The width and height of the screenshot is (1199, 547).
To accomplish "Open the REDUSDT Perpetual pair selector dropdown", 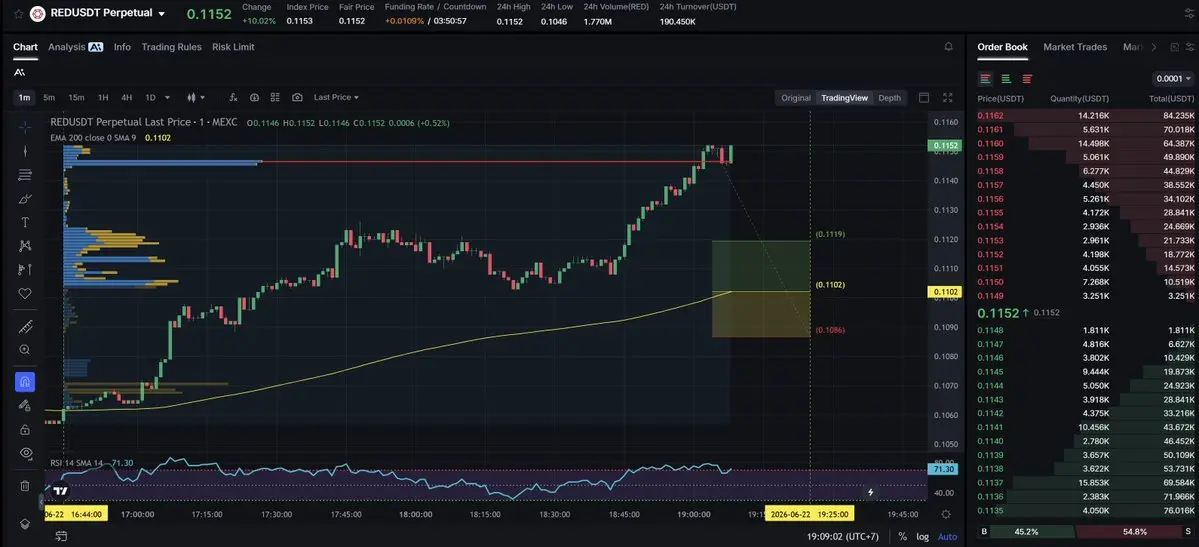I will [x=161, y=14].
